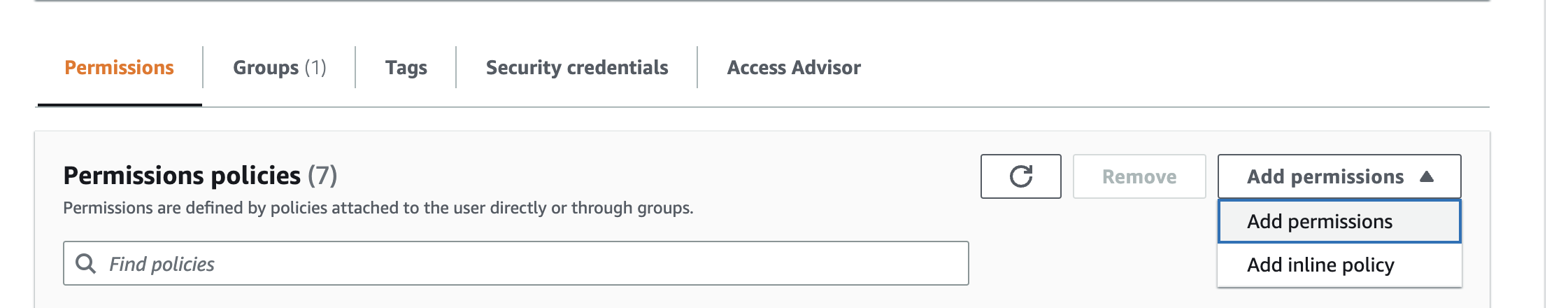Click the refresh policies icon button
Viewport: 1568px width, 308px height.
[1020, 176]
